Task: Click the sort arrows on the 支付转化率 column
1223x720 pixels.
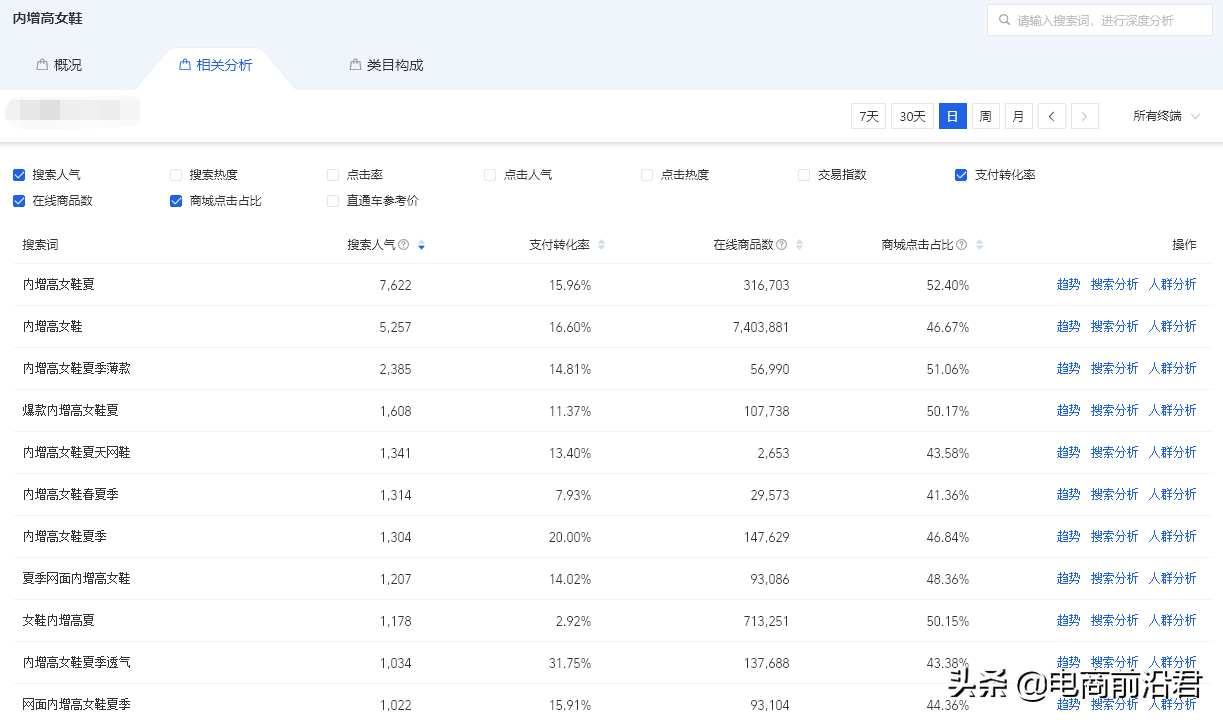Action: tap(600, 244)
